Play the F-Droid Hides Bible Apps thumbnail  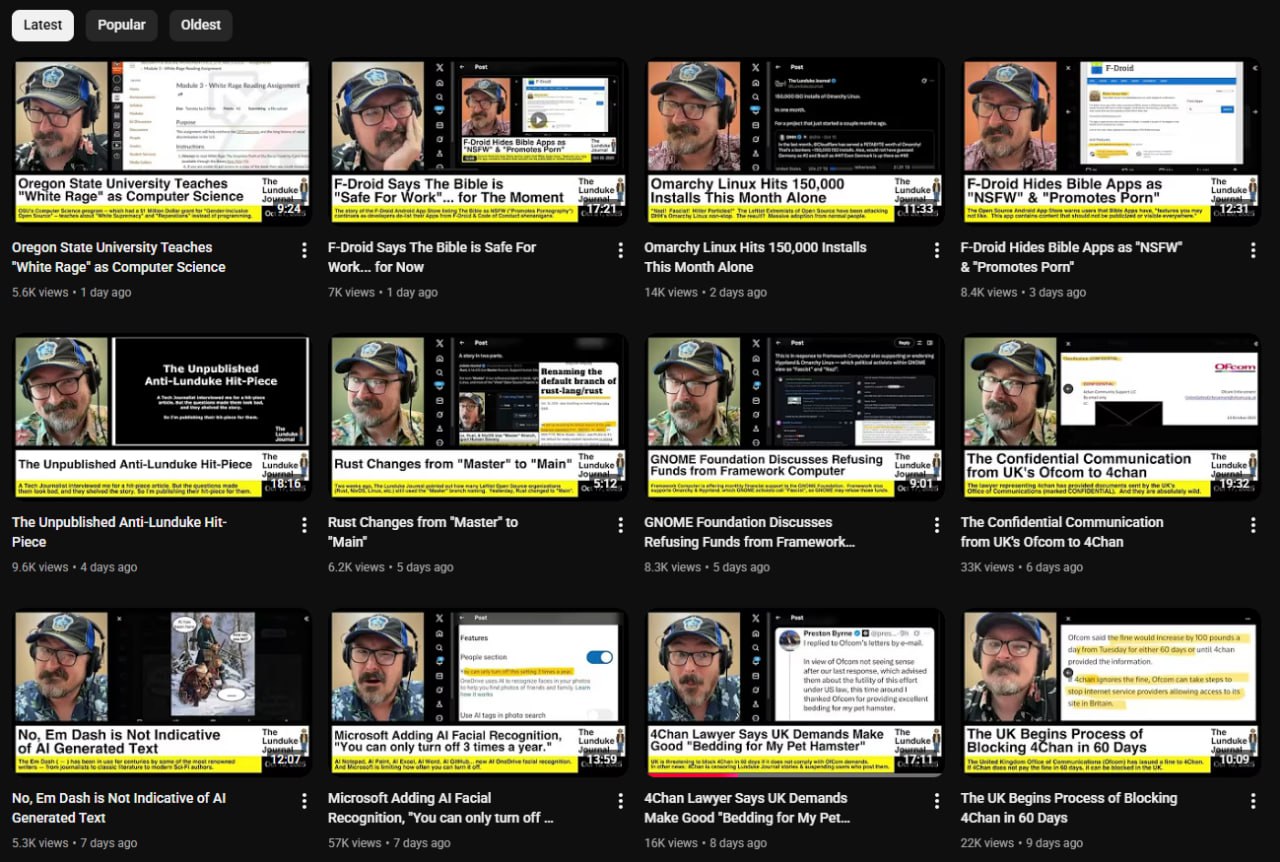1111,142
